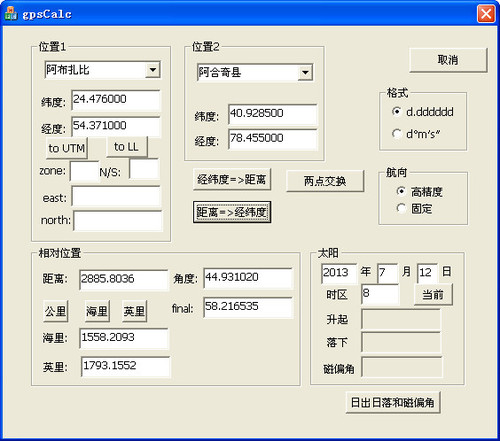Click the 位置2 纬度 field 40.928500
Screen dimensions: 500x441
tap(273, 114)
